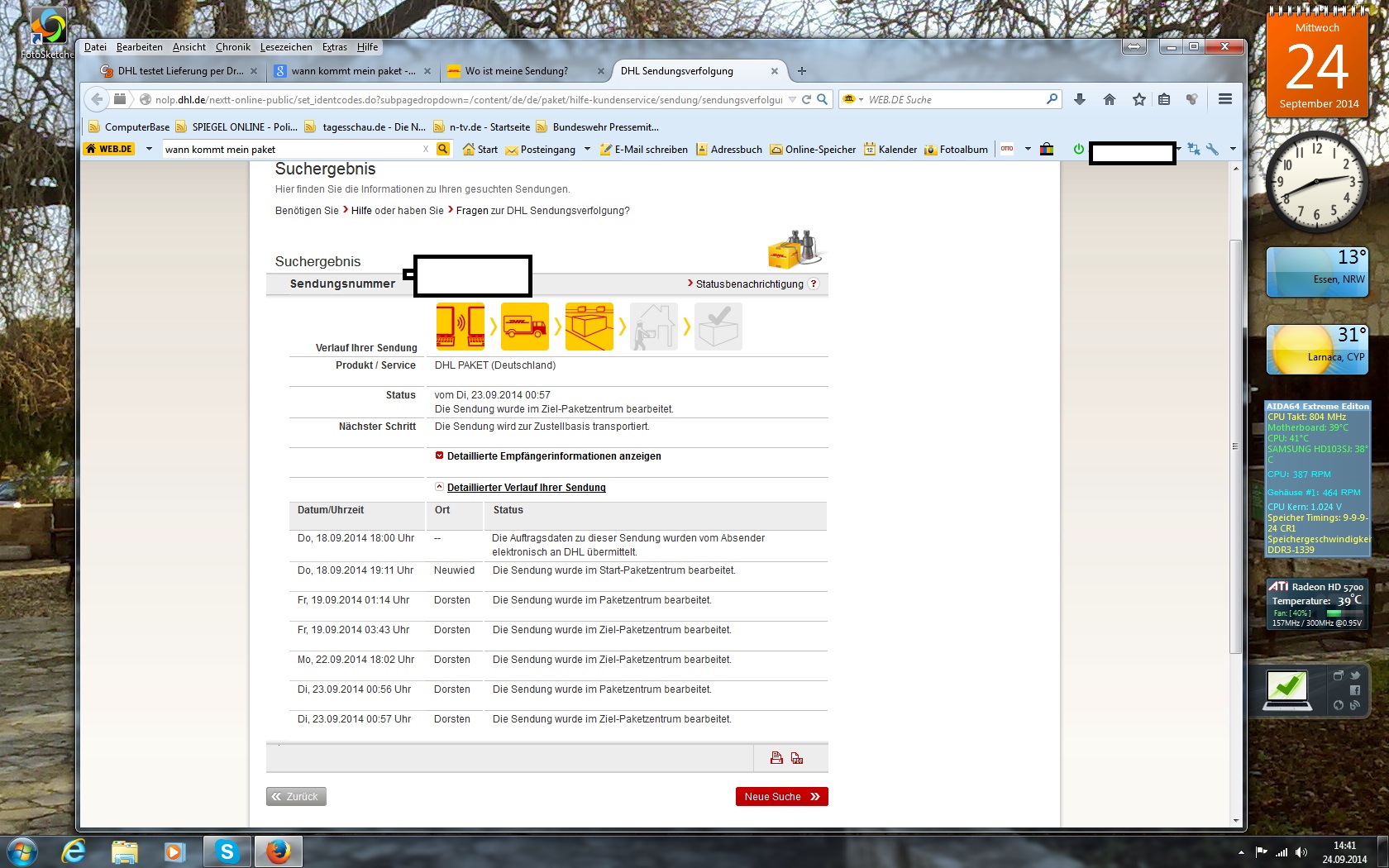This screenshot has height=868, width=1389.
Task: Click the green power icon in WEB.DE toolbar
Action: [x=1078, y=149]
